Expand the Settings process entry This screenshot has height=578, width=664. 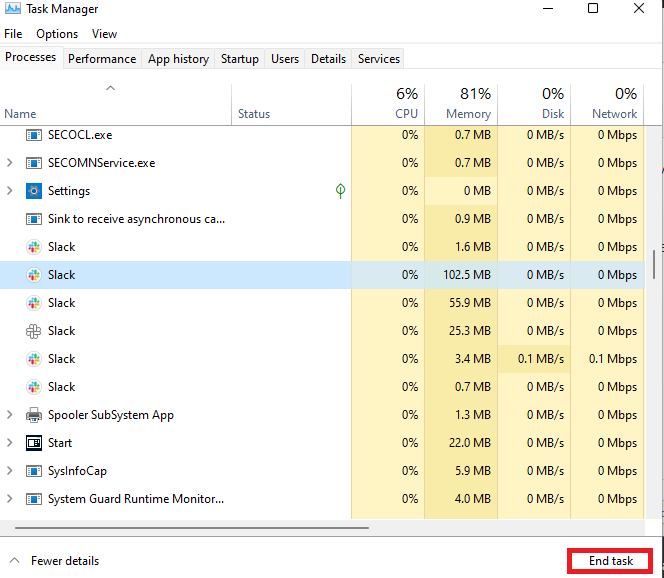[10, 191]
